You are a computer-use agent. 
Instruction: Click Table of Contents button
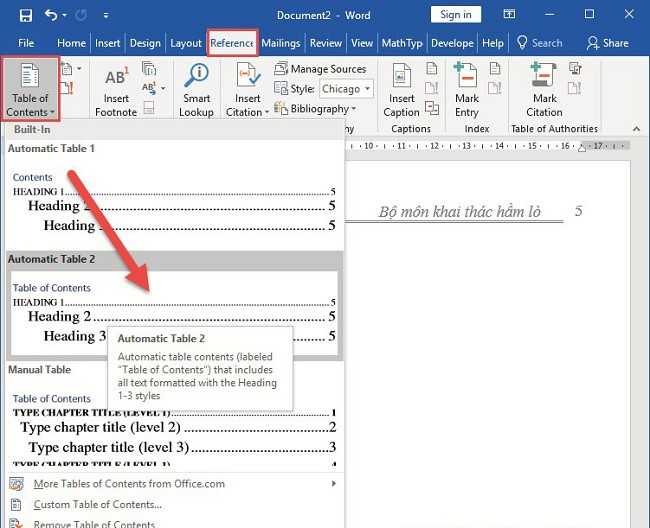point(30,89)
